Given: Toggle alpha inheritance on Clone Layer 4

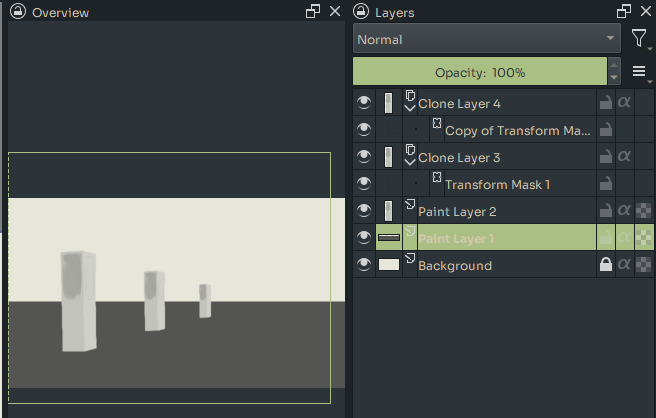Looking at the screenshot, I should pyautogui.click(x=624, y=103).
